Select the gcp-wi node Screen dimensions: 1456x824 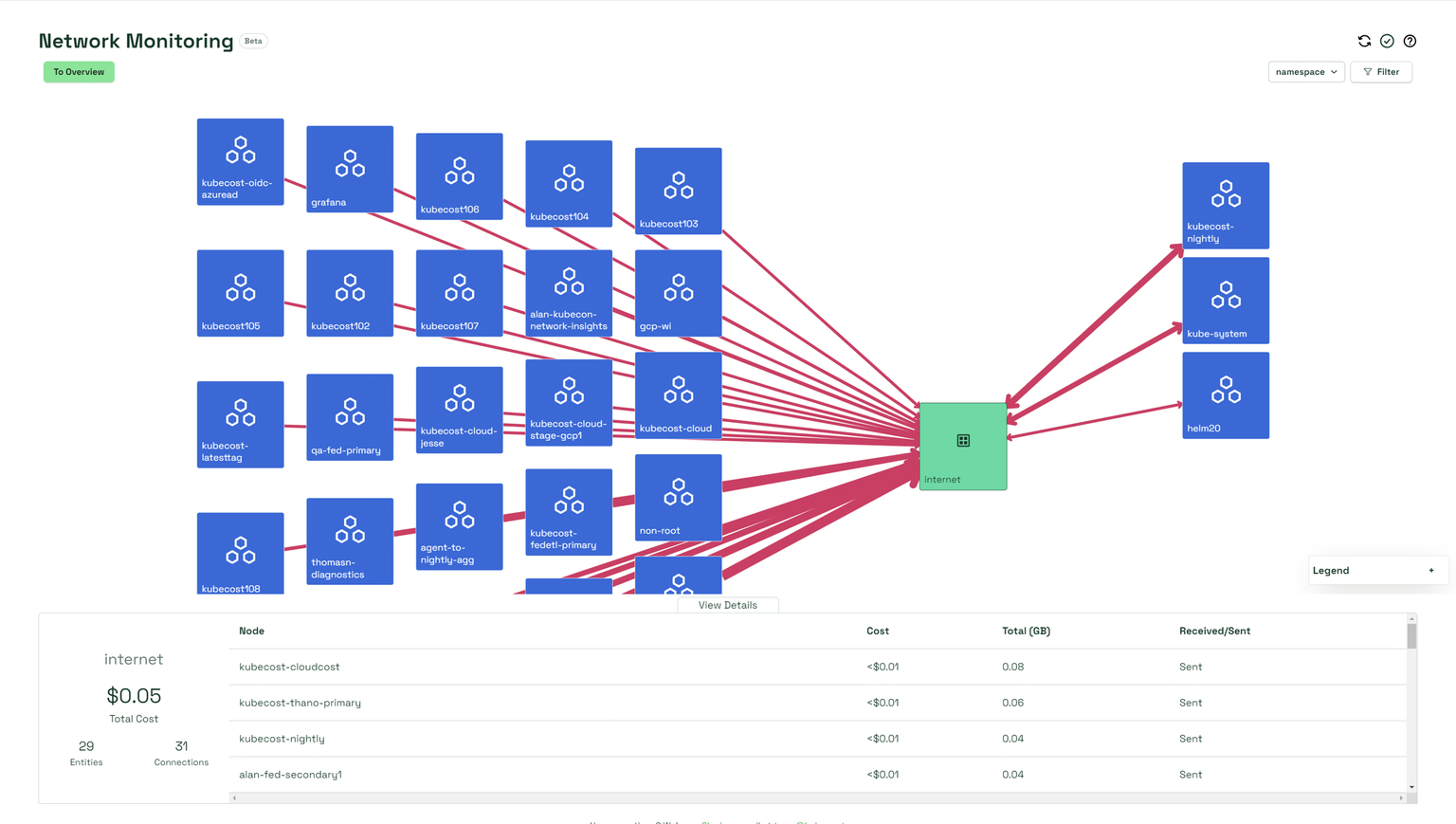678,293
